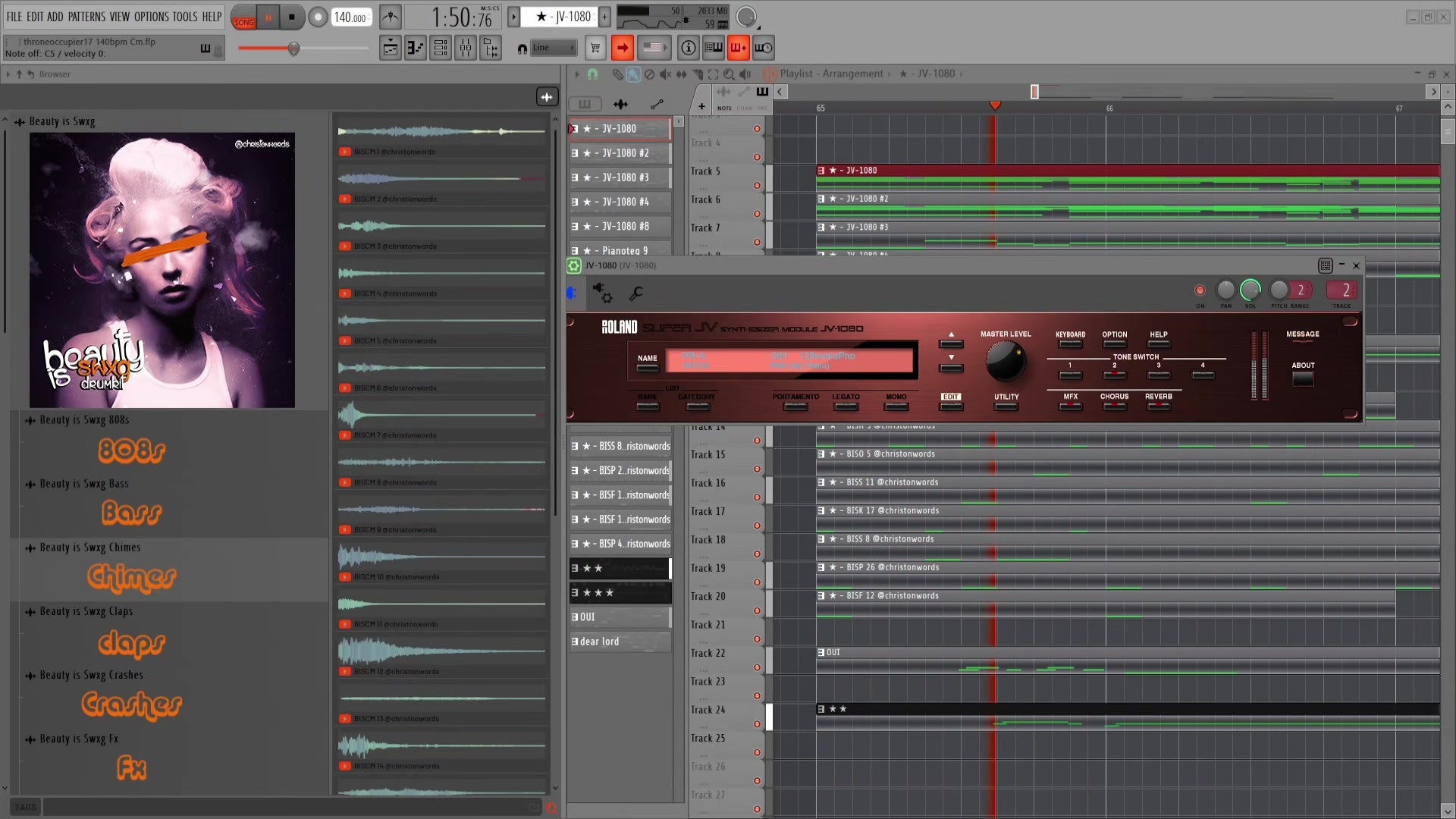This screenshot has height=819, width=1456.
Task: Toggle Track 15 mute switch
Action: tap(757, 469)
